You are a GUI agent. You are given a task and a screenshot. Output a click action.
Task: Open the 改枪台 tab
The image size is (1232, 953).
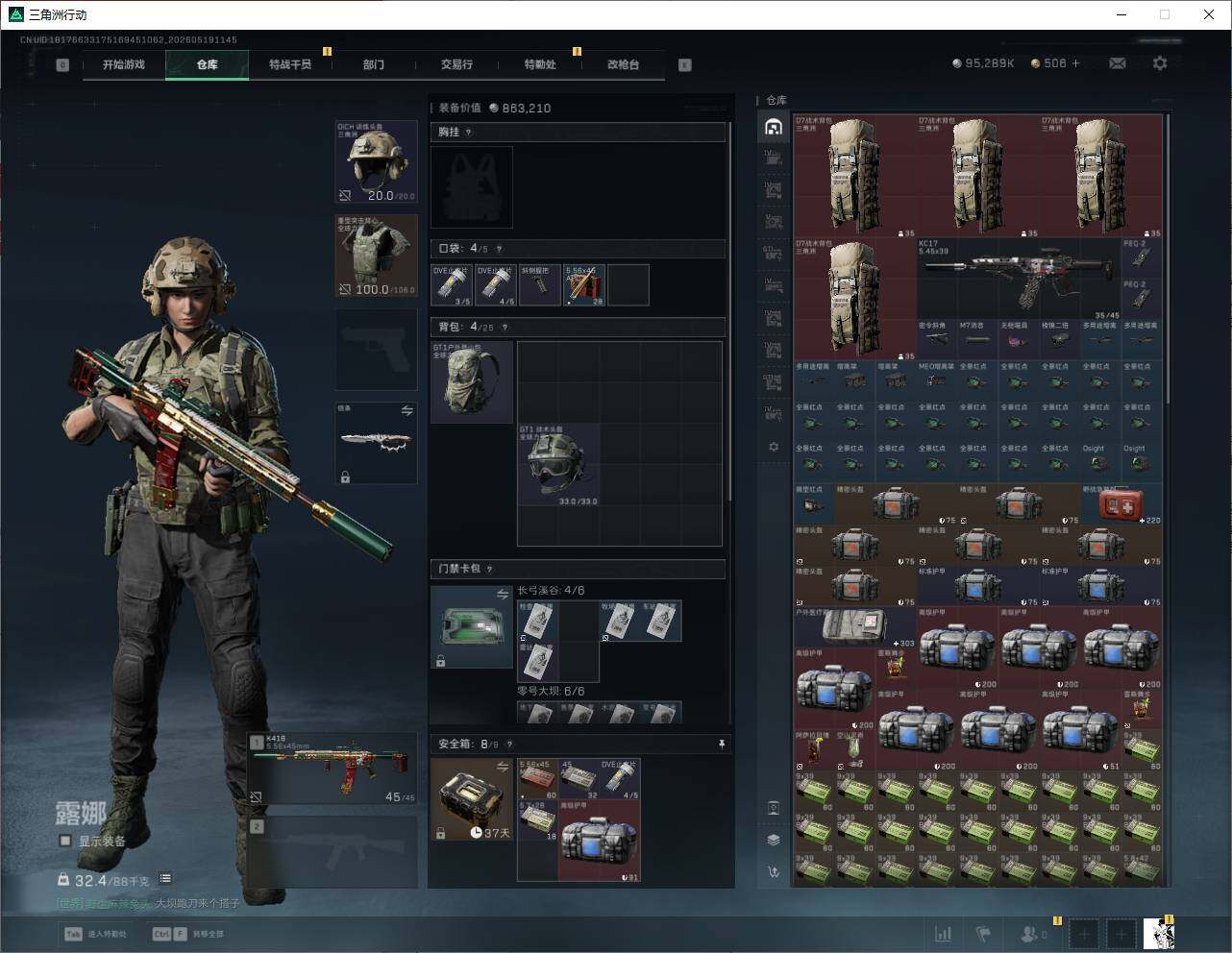point(623,64)
